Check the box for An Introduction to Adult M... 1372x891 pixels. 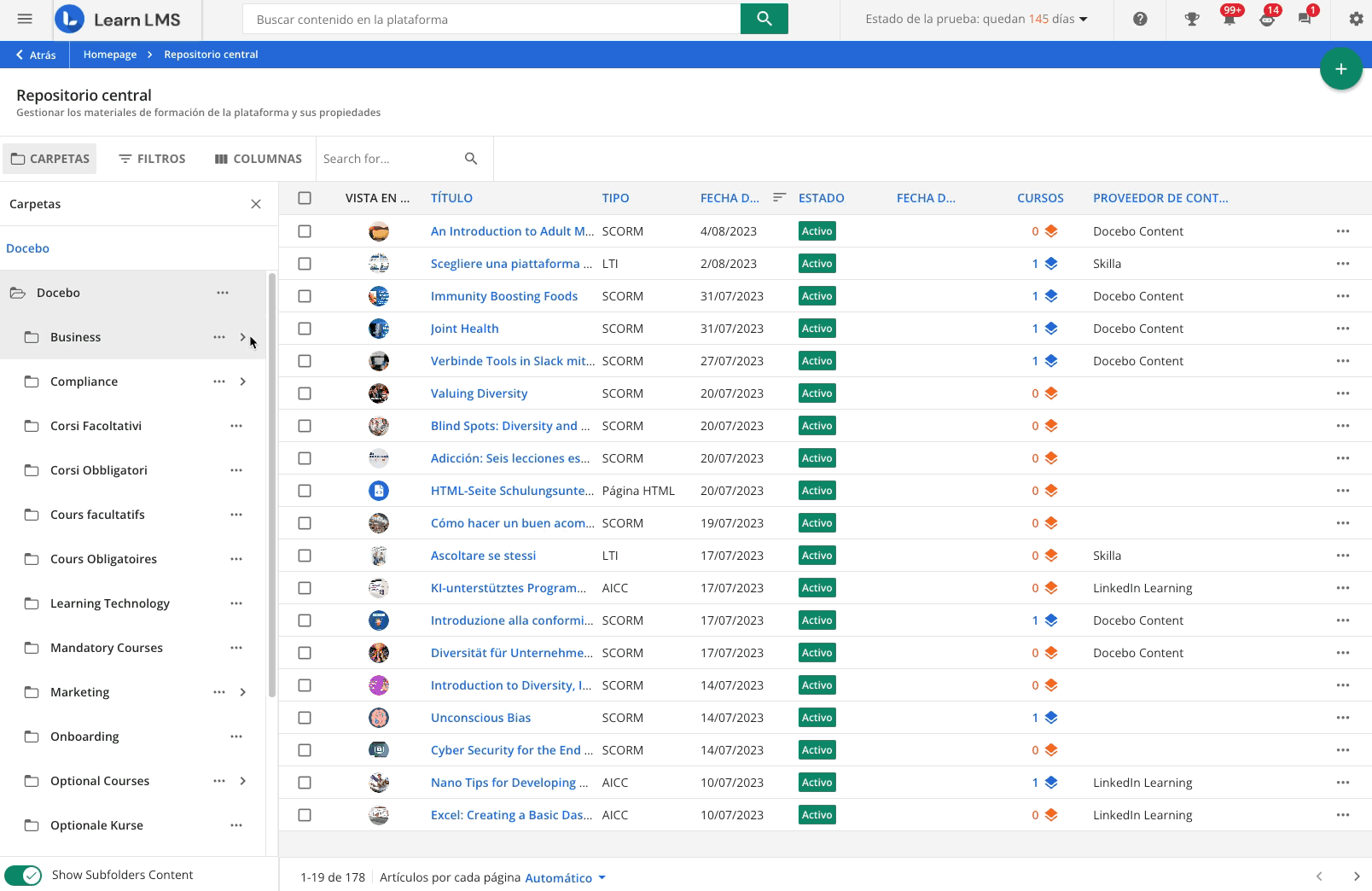pos(305,231)
